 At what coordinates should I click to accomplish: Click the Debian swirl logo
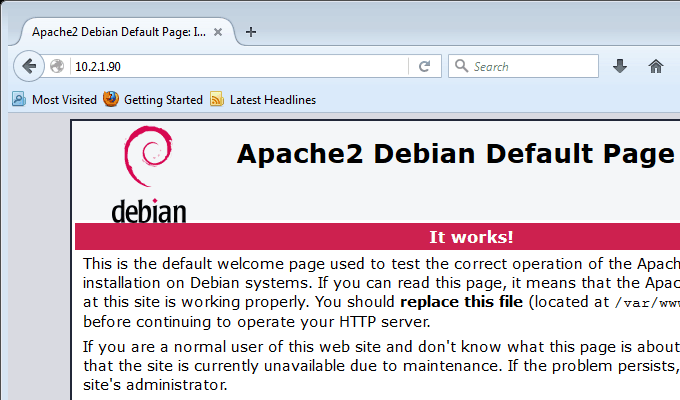[x=148, y=156]
